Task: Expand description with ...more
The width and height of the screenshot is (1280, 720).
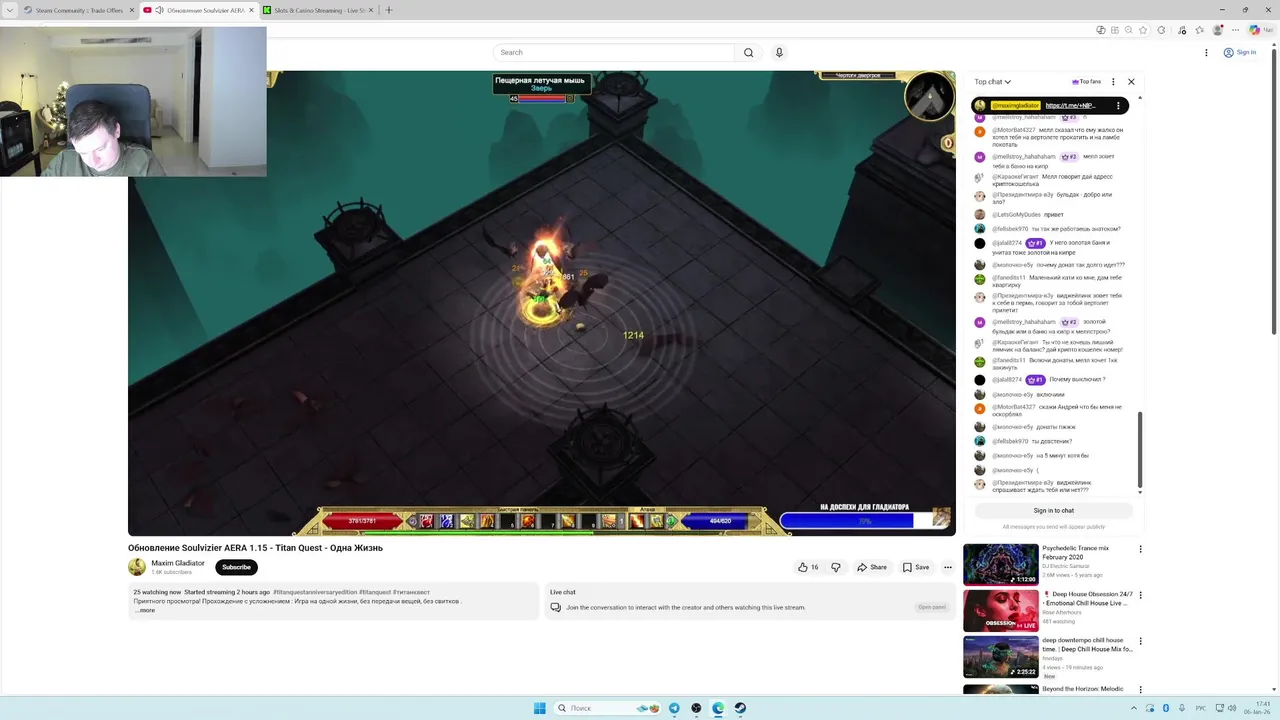Action: [145, 610]
